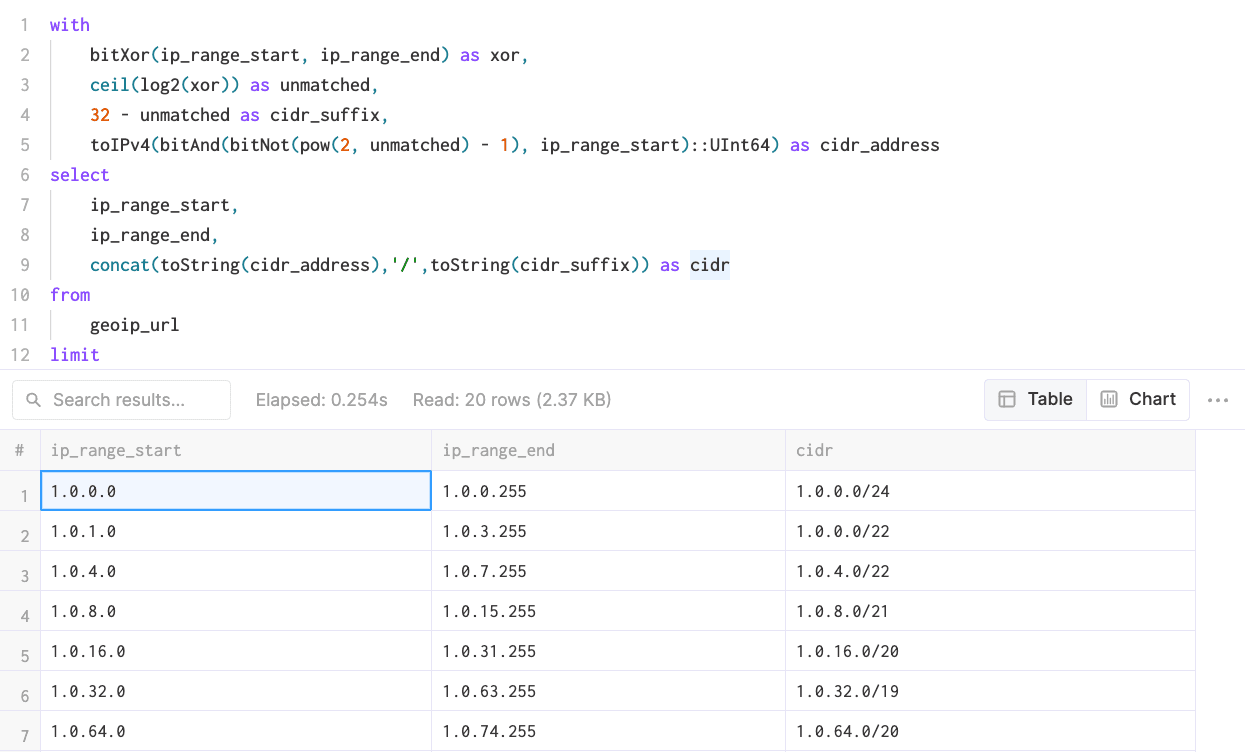This screenshot has width=1245, height=752.
Task: Switch to the Table tab
Action: pyautogui.click(x=1035, y=399)
